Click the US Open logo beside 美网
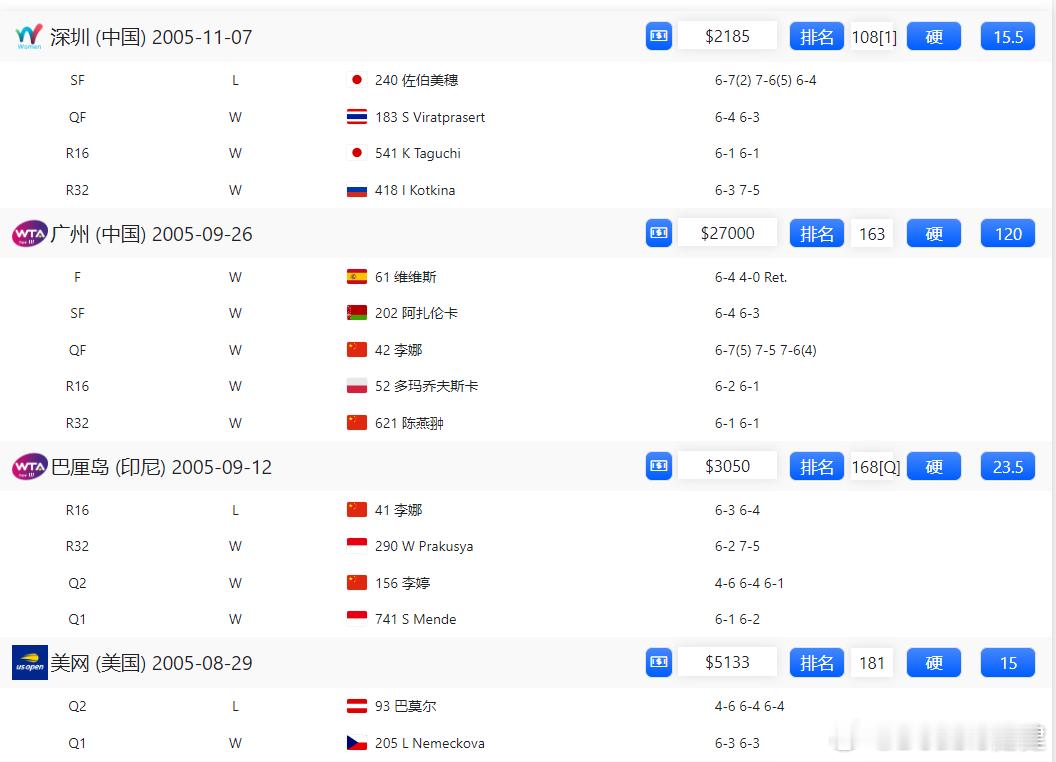The image size is (1056, 762). pos(30,663)
